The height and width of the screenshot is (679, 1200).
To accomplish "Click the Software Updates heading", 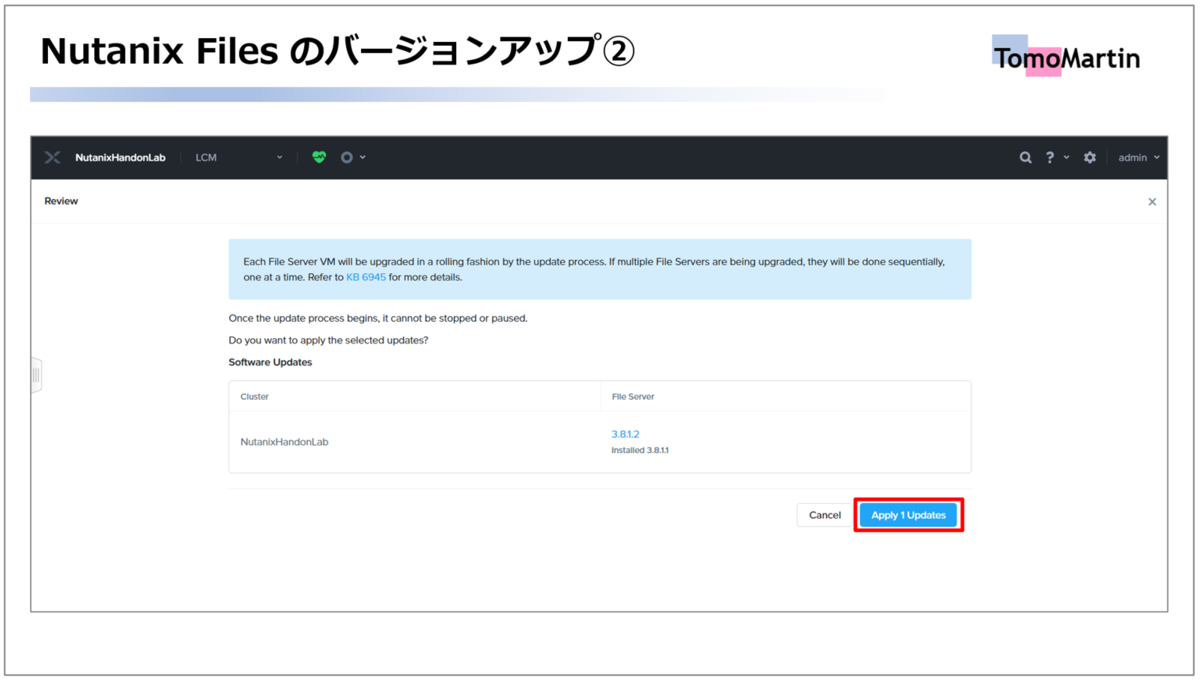I will point(270,362).
